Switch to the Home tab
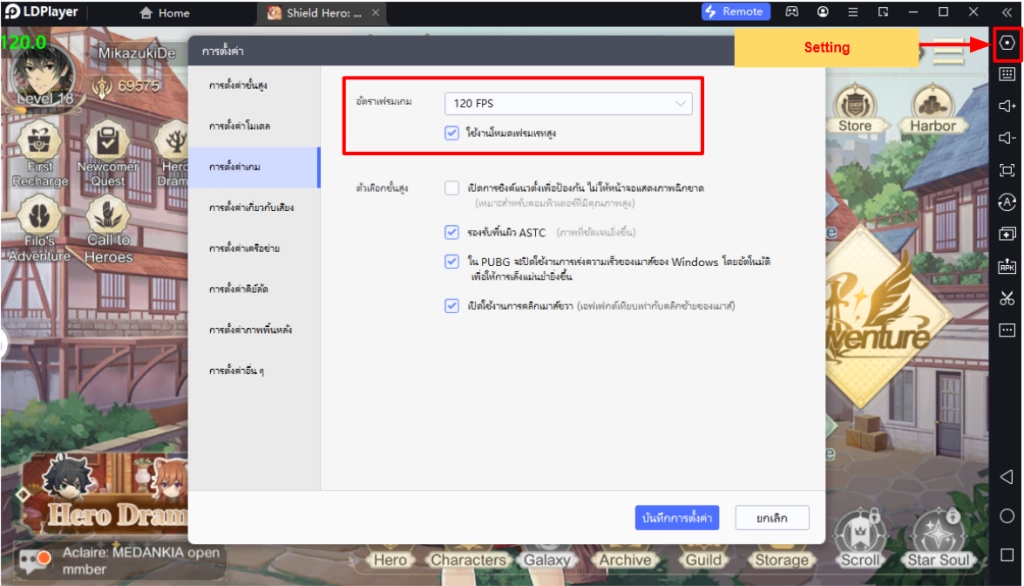 [164, 13]
